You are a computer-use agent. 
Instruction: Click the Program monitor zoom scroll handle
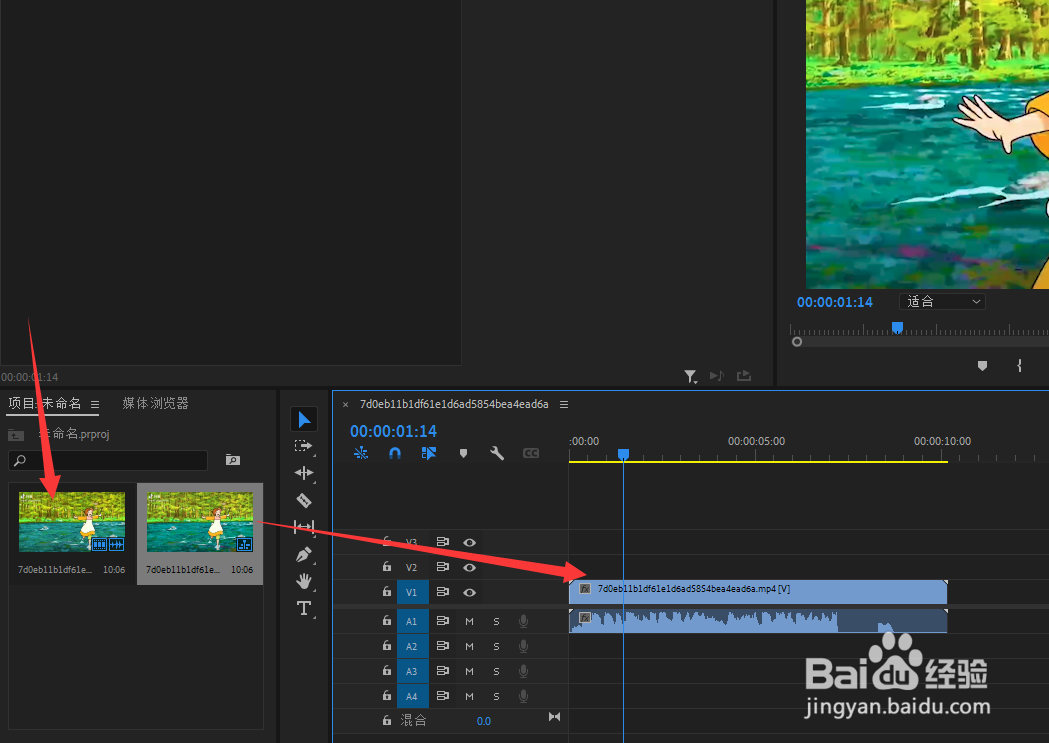coord(796,342)
